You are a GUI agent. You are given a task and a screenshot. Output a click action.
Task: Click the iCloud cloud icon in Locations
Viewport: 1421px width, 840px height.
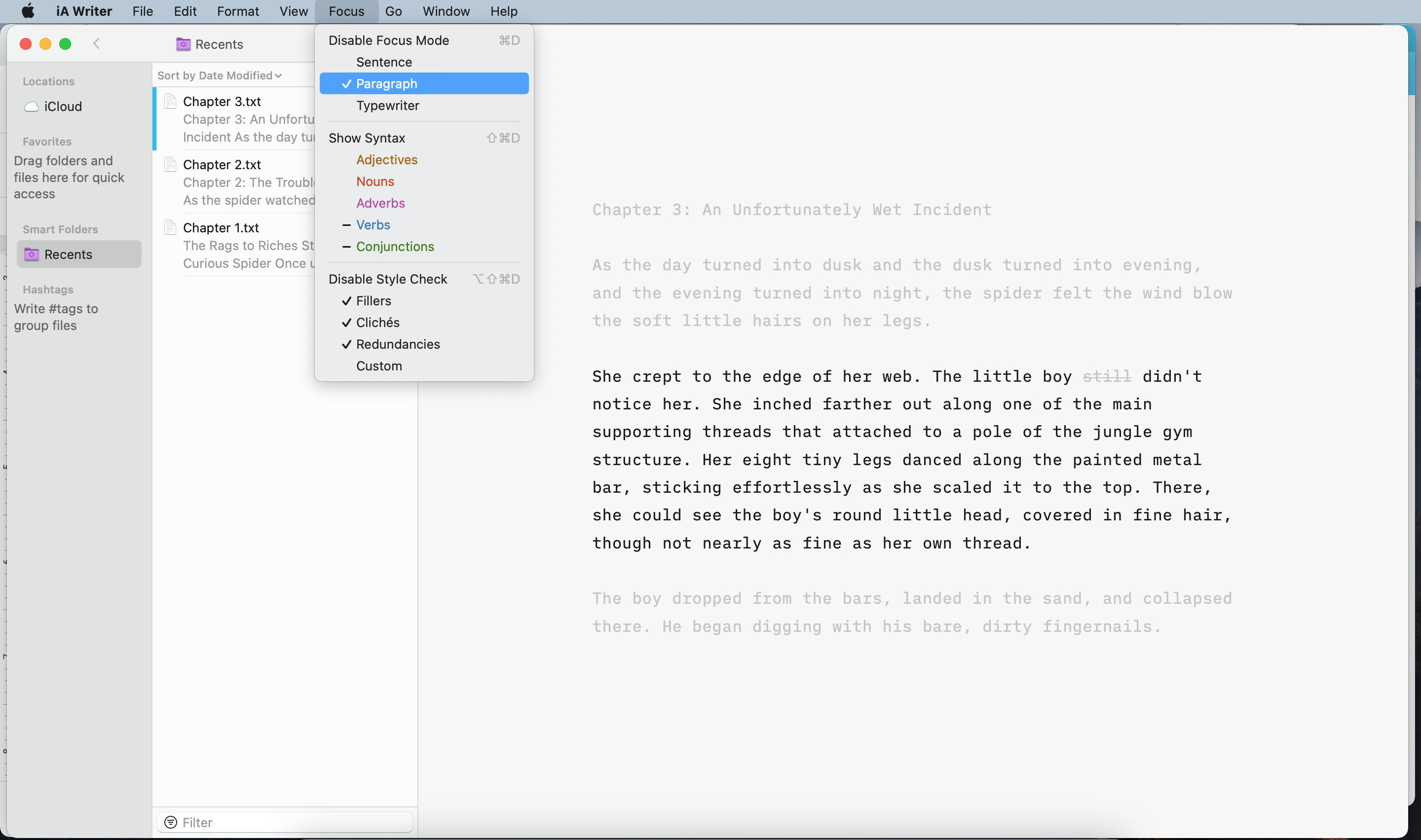point(32,107)
